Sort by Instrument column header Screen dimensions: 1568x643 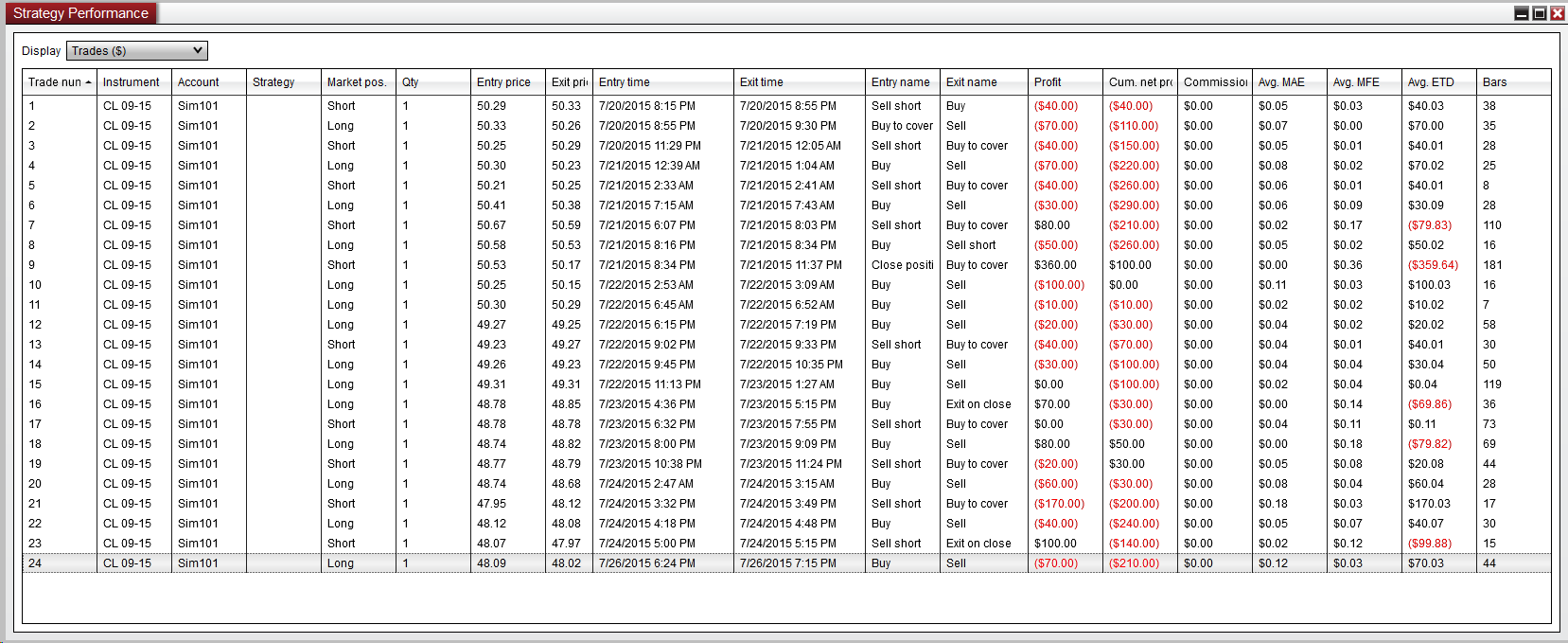(x=134, y=82)
